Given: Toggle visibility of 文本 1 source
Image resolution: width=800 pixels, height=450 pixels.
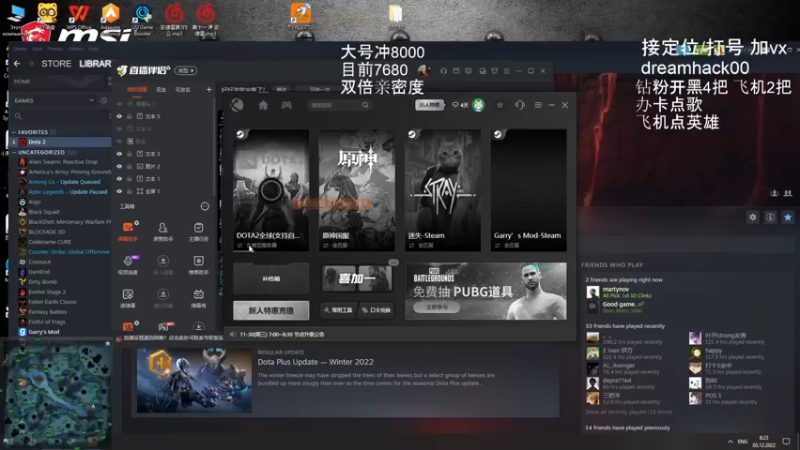Looking at the screenshot, I should pos(119,179).
